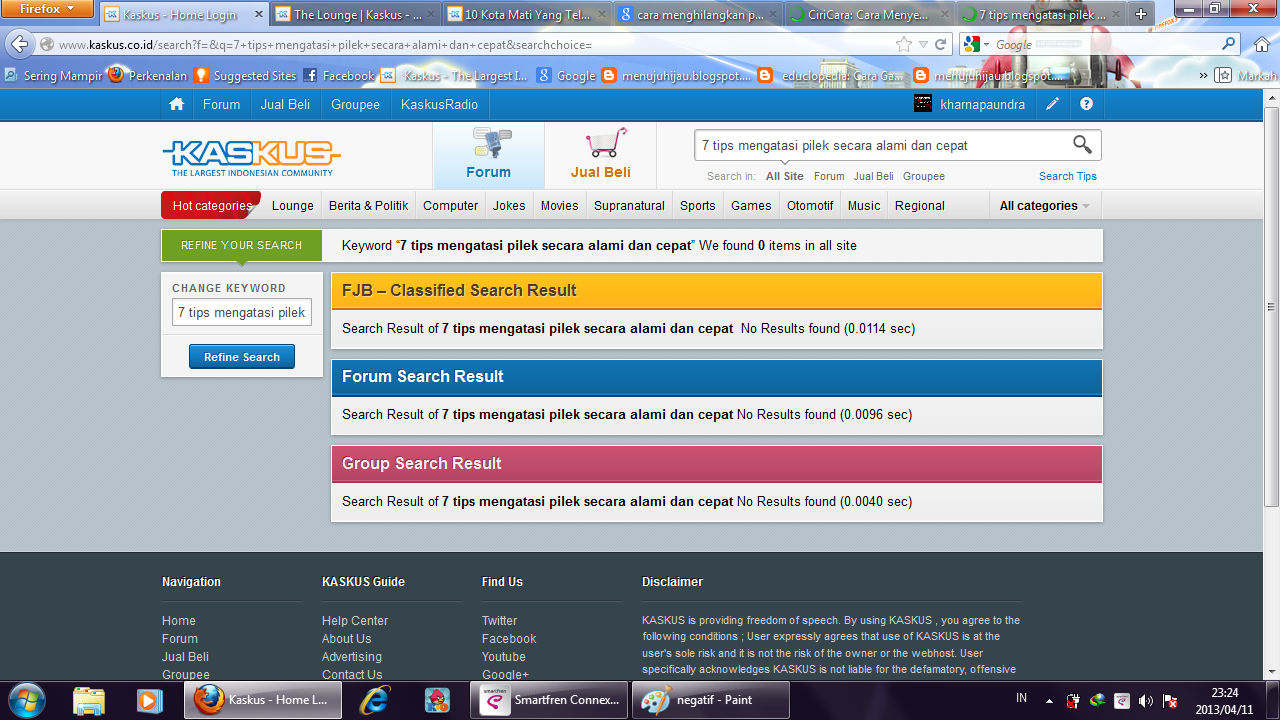1280x720 pixels.
Task: Open Internet Explorer icon in taskbar
Action: [376, 699]
